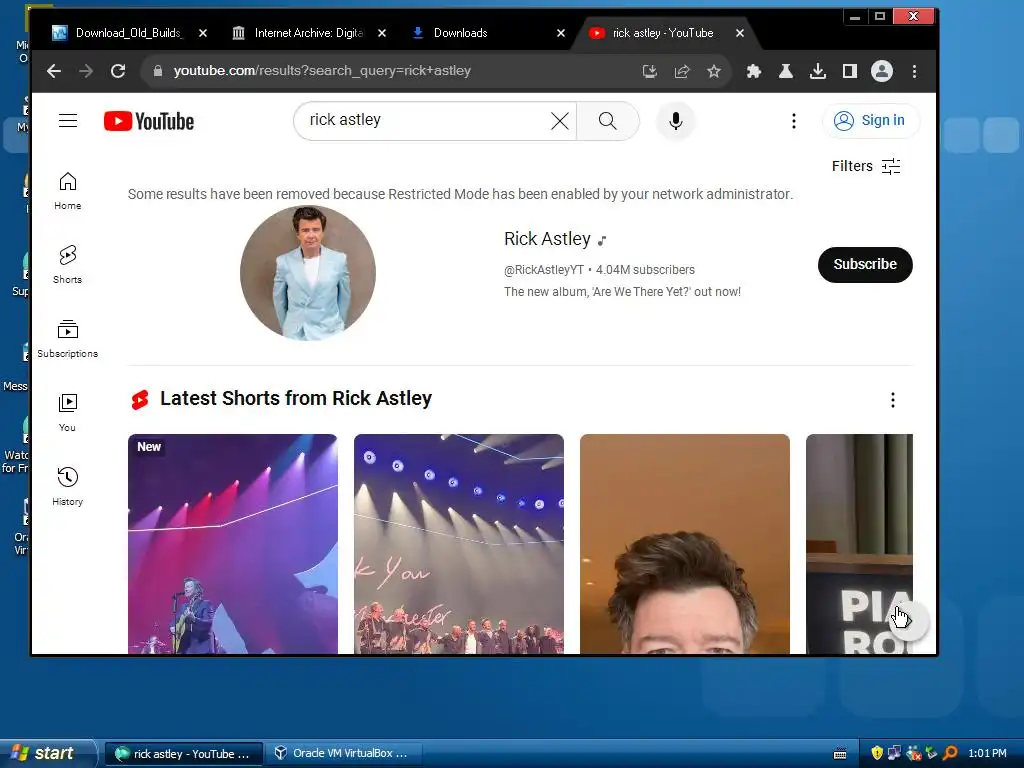
Task: Open the search Filters
Action: coord(866,167)
